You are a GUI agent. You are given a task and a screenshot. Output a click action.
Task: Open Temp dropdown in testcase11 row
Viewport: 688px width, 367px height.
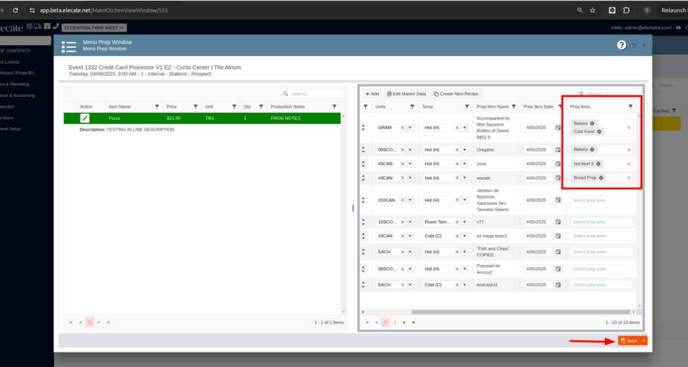click(465, 285)
